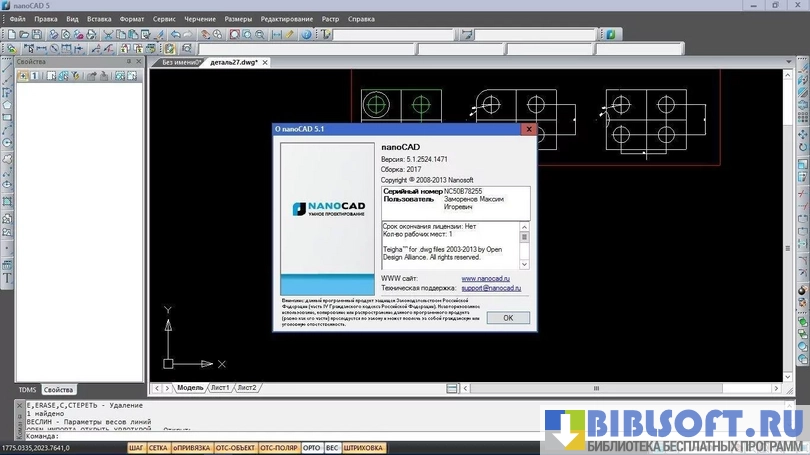Open the www.nanocad.ru website link
810x455 pixels.
coord(485,278)
